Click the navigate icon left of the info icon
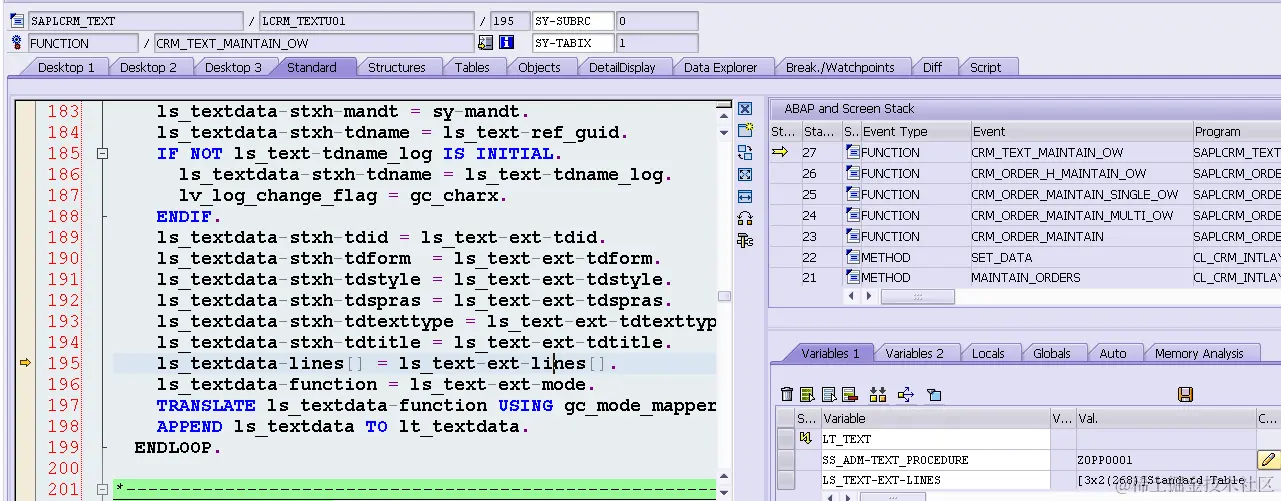Screen dimensions: 1281x501 point(486,43)
